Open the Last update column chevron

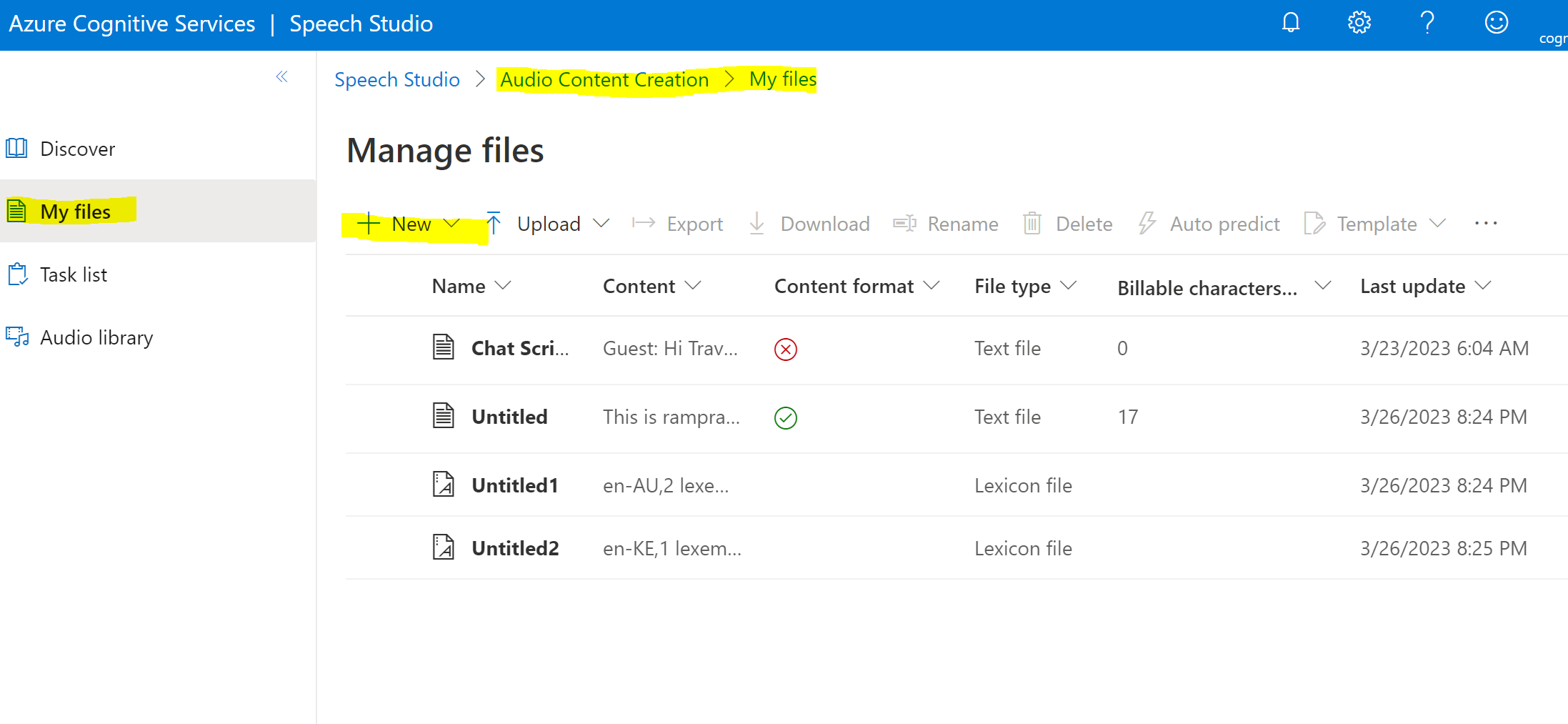pos(1483,285)
